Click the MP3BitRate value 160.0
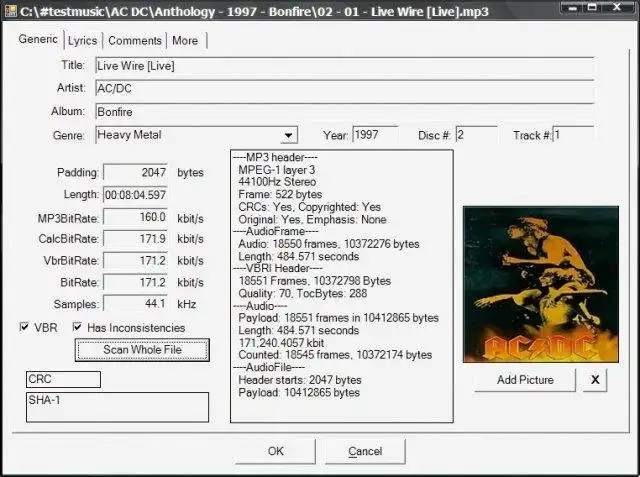The image size is (640, 477). click(x=135, y=217)
